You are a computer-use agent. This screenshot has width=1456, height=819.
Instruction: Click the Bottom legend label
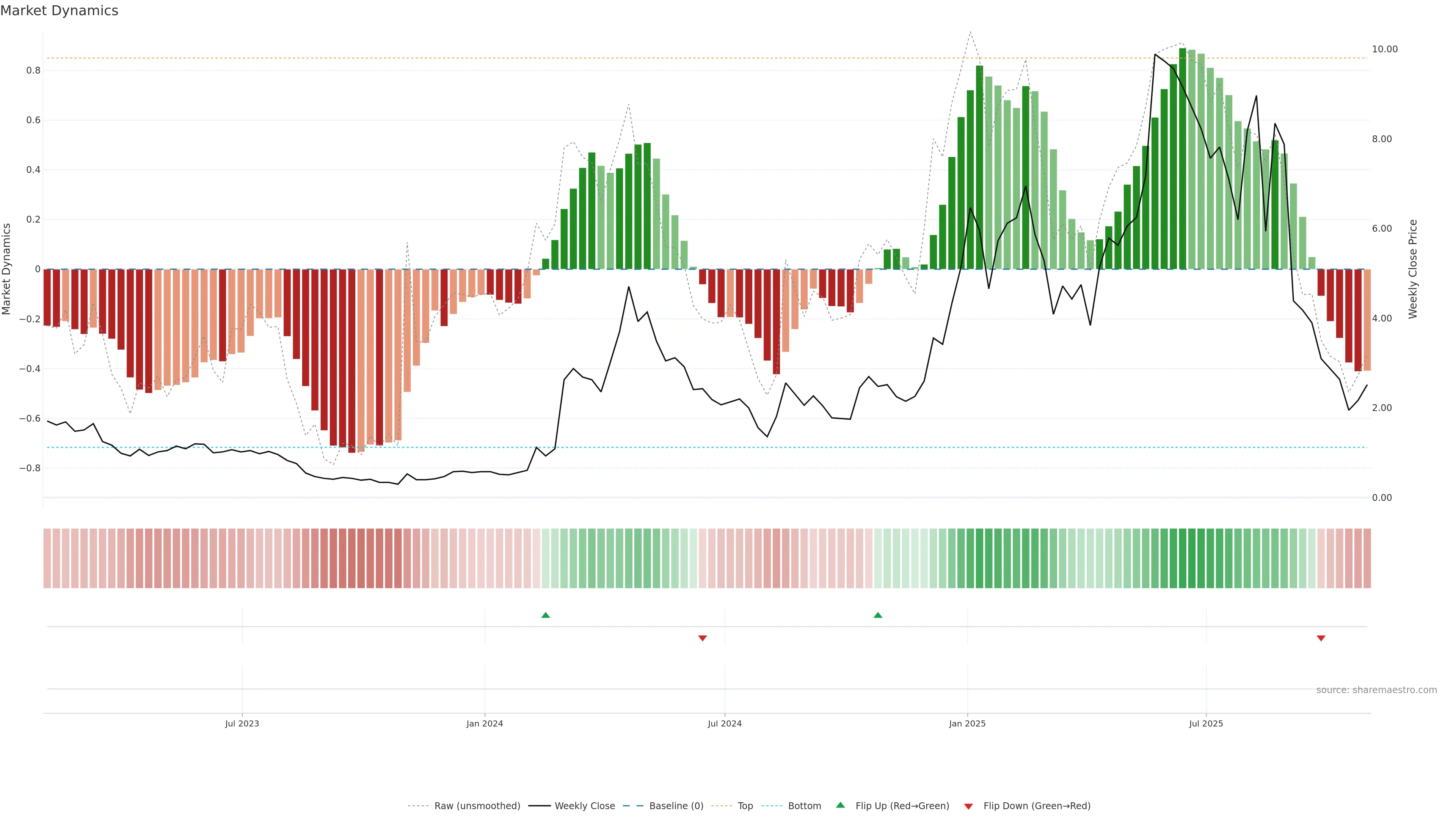(804, 806)
